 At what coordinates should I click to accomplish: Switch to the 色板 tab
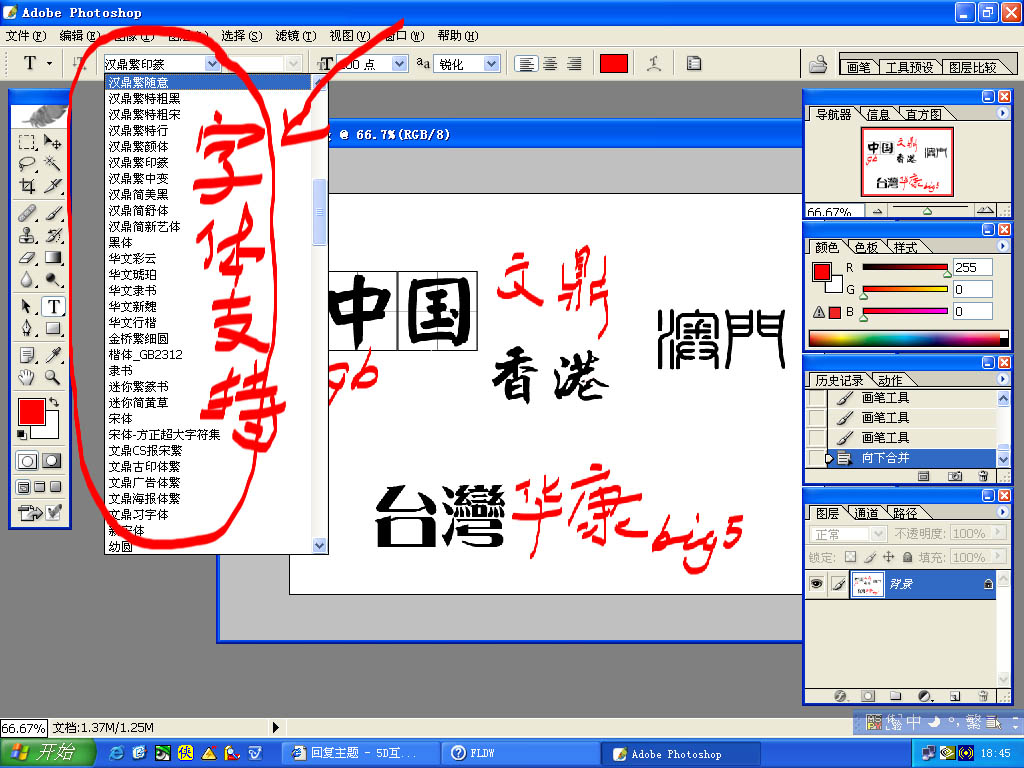[x=866, y=248]
